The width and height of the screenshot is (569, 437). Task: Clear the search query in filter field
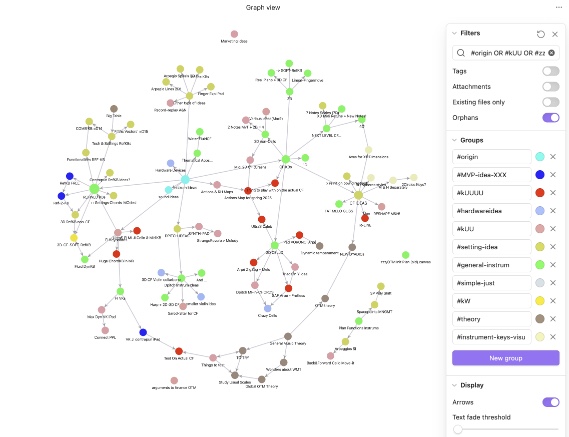(x=551, y=53)
